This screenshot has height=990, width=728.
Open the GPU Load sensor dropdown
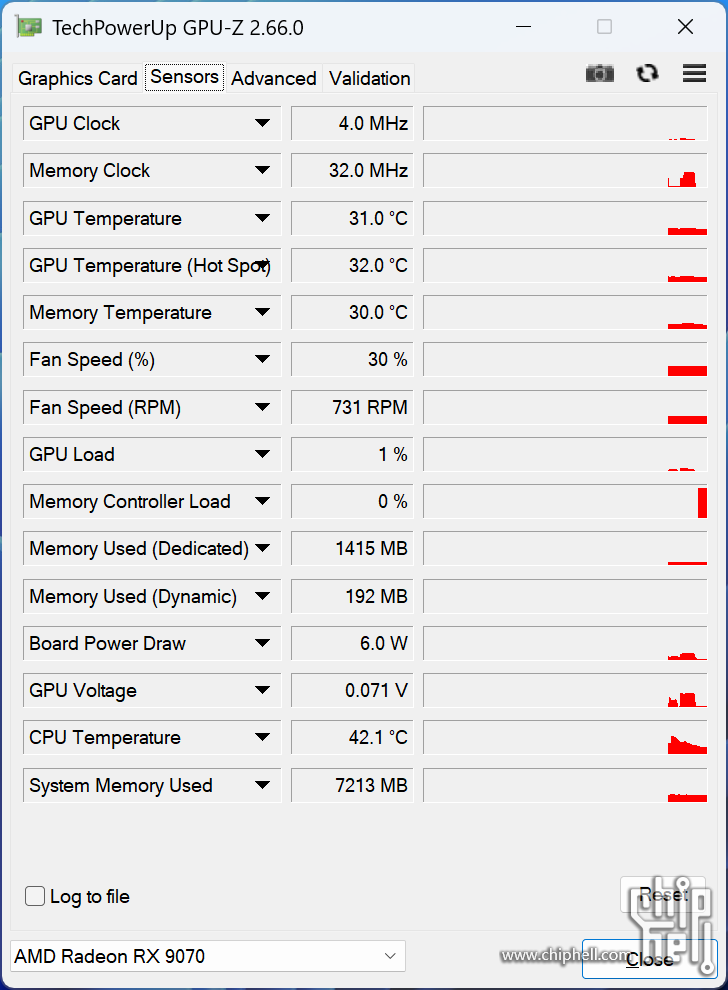(263, 455)
